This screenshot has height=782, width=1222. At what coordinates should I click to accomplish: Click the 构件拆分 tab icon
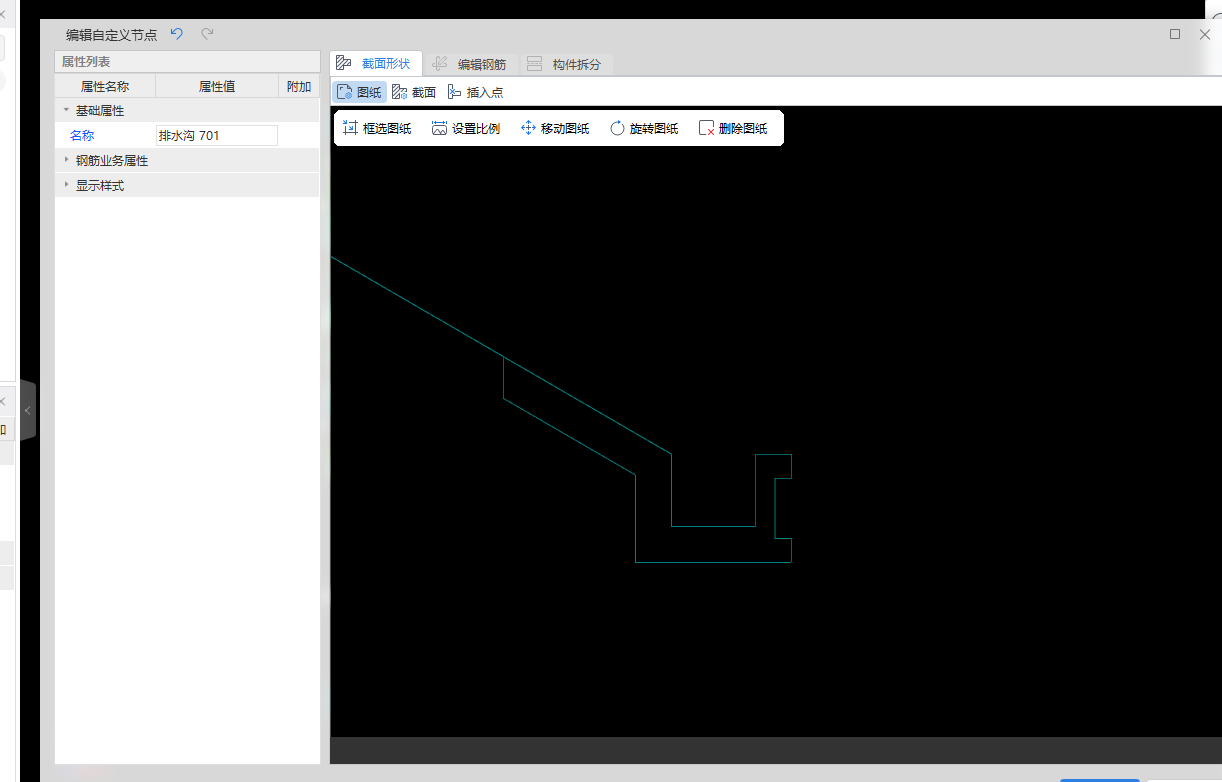point(534,64)
